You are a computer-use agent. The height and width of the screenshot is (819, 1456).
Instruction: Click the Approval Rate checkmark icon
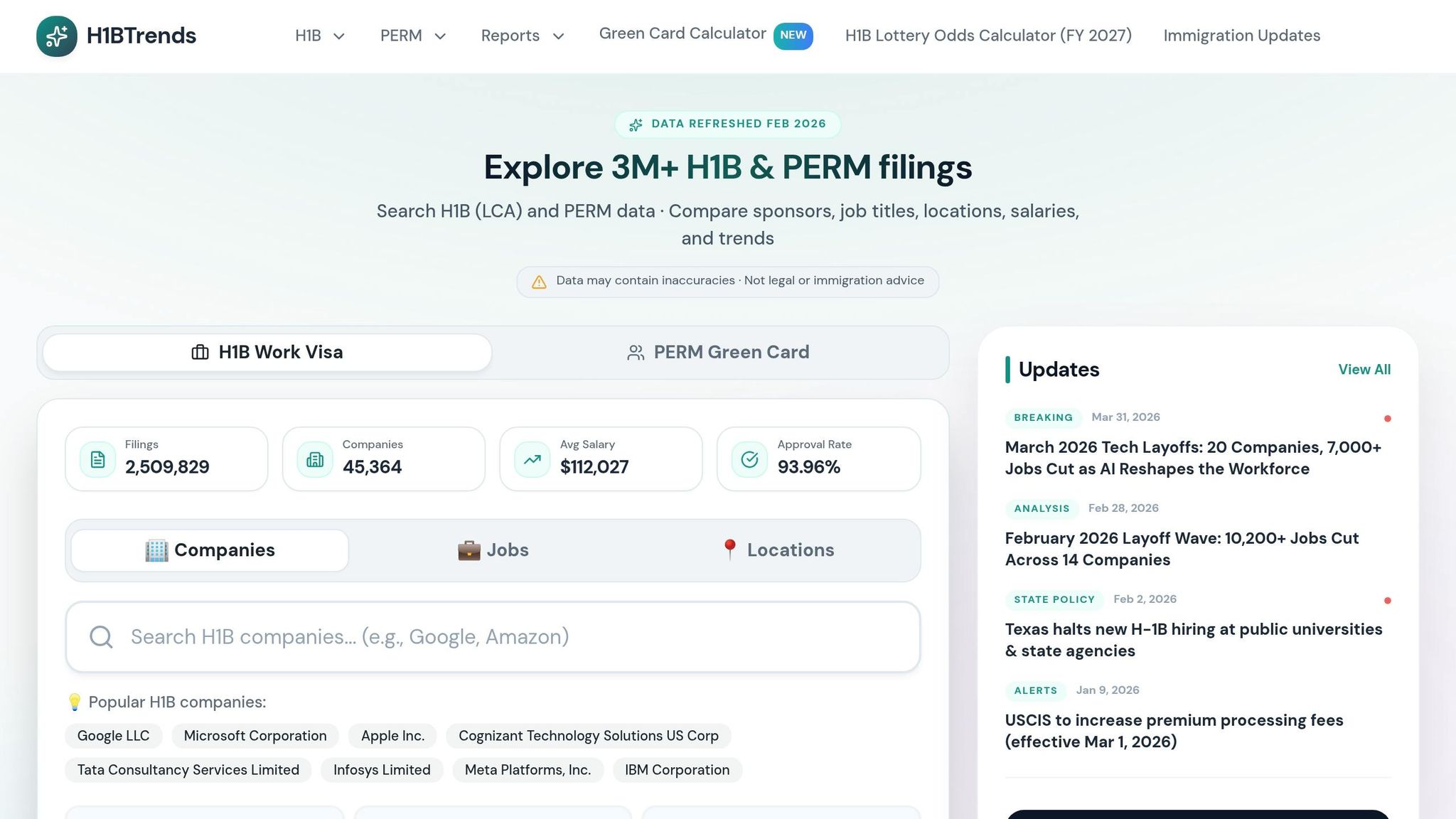[749, 459]
